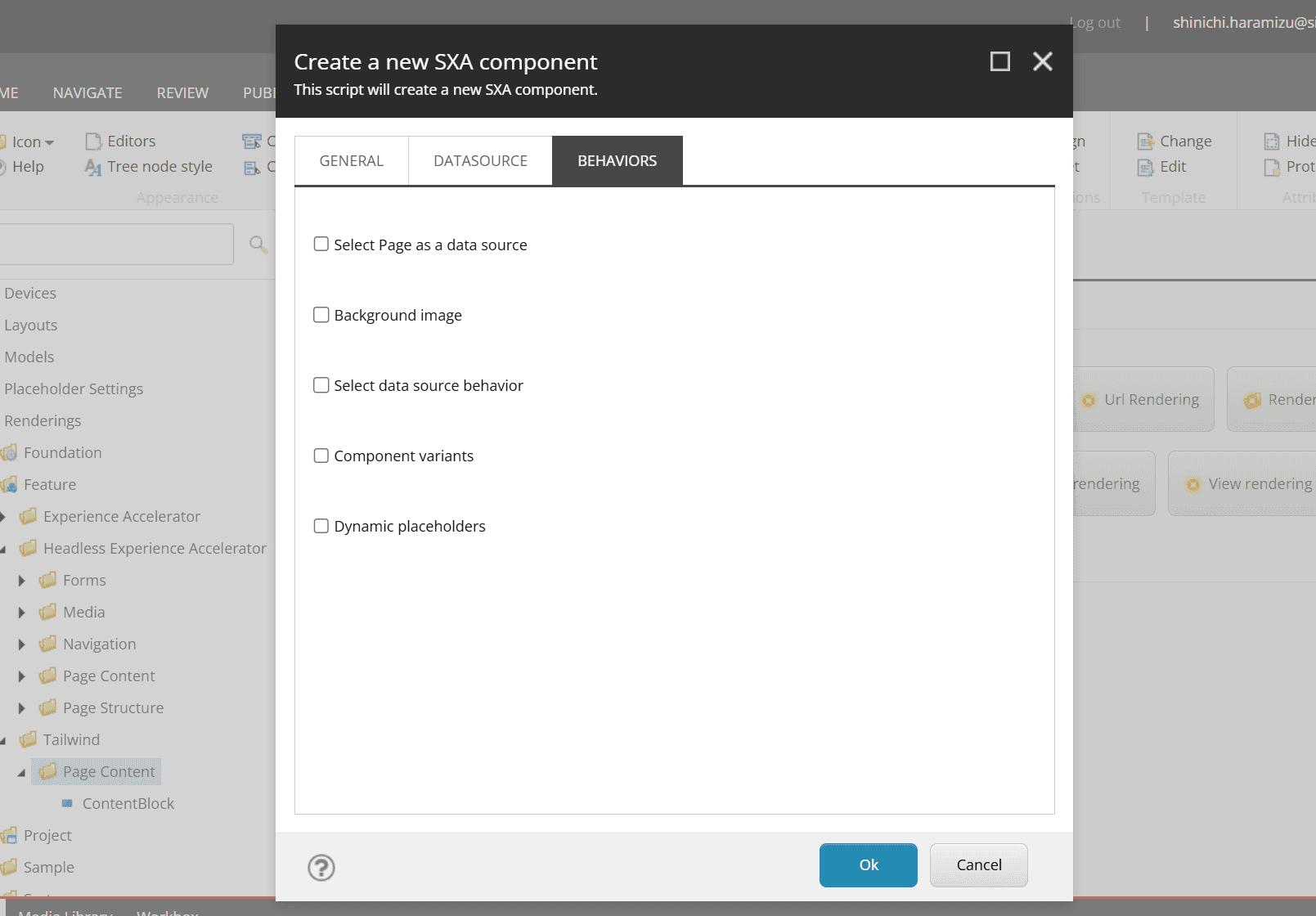This screenshot has width=1316, height=916.
Task: Click the help question mark icon
Action: coord(321,867)
